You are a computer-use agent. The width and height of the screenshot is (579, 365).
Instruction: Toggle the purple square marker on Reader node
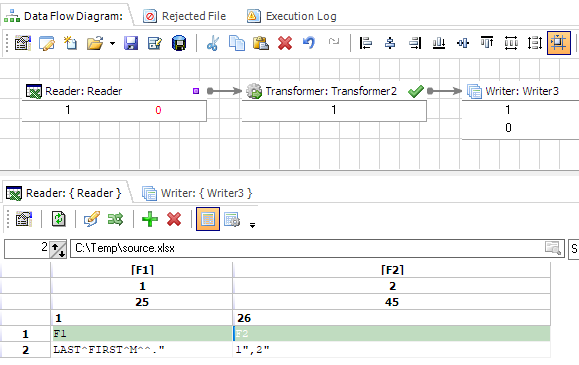point(196,91)
